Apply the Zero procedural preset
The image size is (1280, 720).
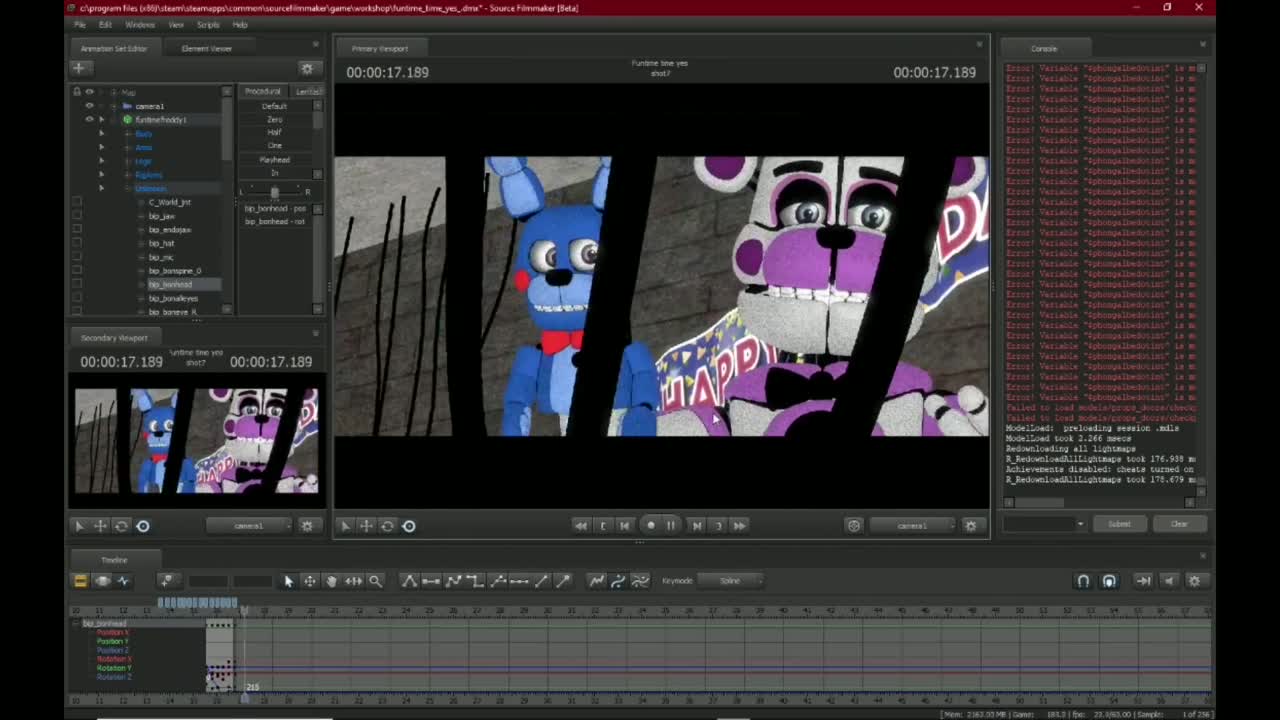[x=275, y=120]
